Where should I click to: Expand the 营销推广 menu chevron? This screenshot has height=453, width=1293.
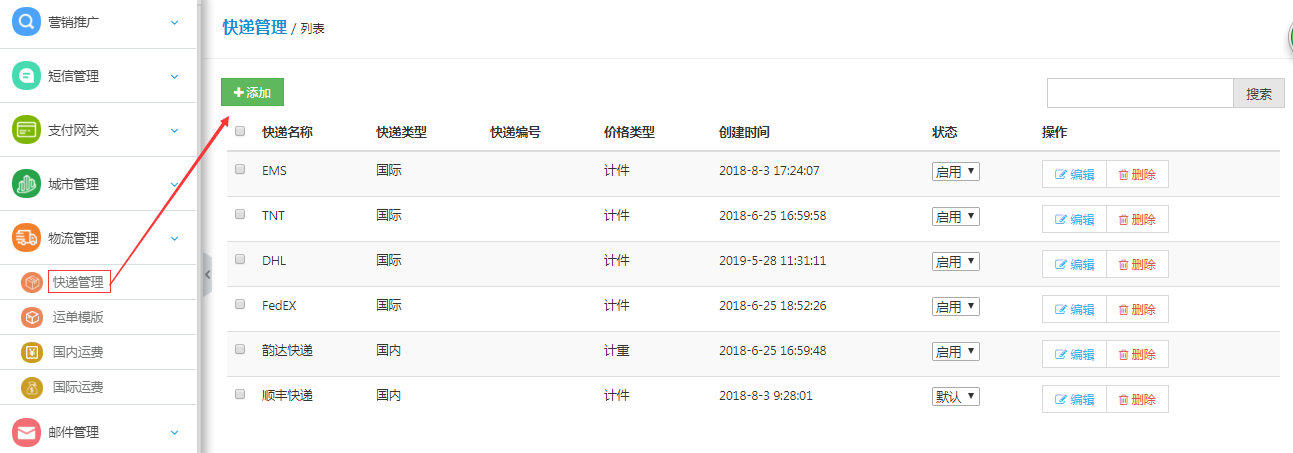[174, 22]
